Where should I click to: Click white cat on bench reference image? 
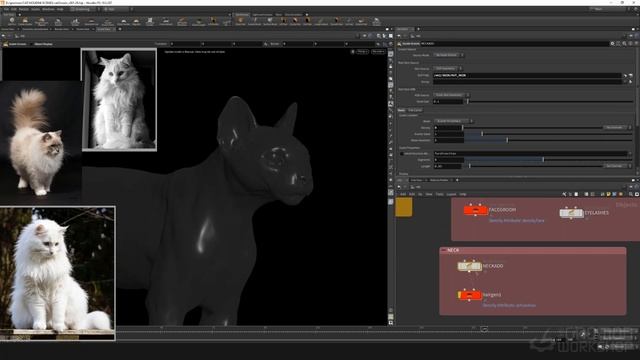click(58, 273)
